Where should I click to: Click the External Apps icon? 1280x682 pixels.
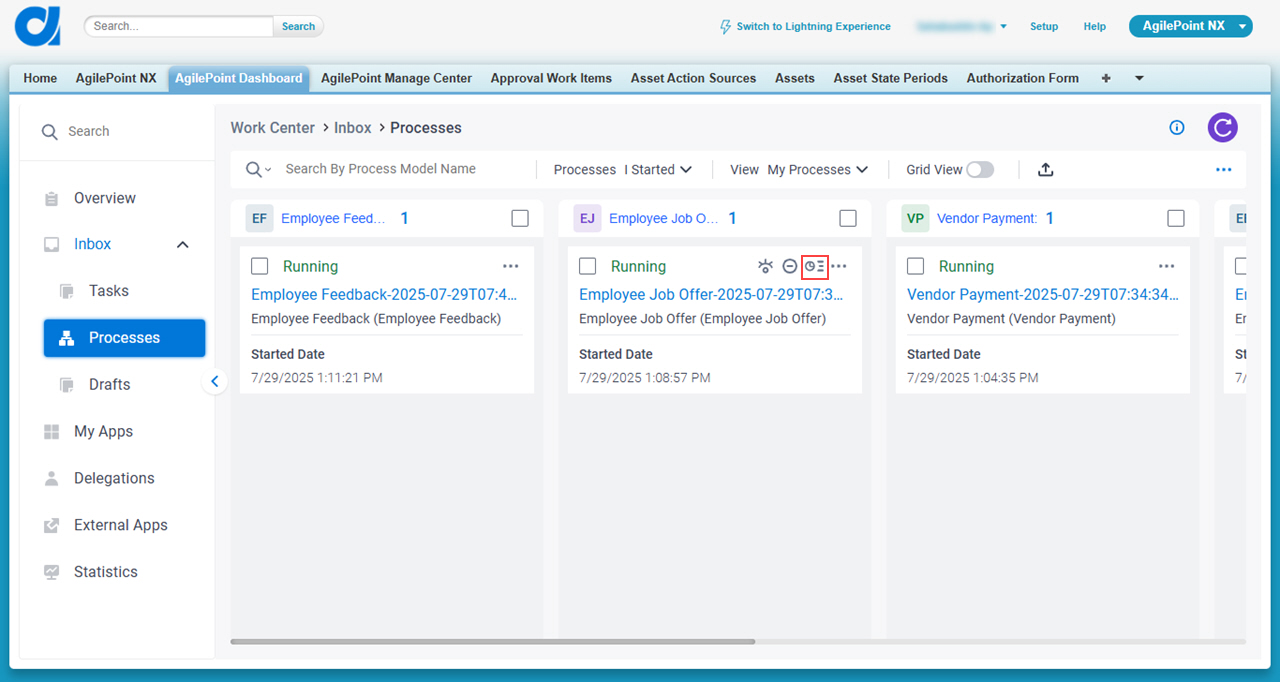click(x=51, y=525)
